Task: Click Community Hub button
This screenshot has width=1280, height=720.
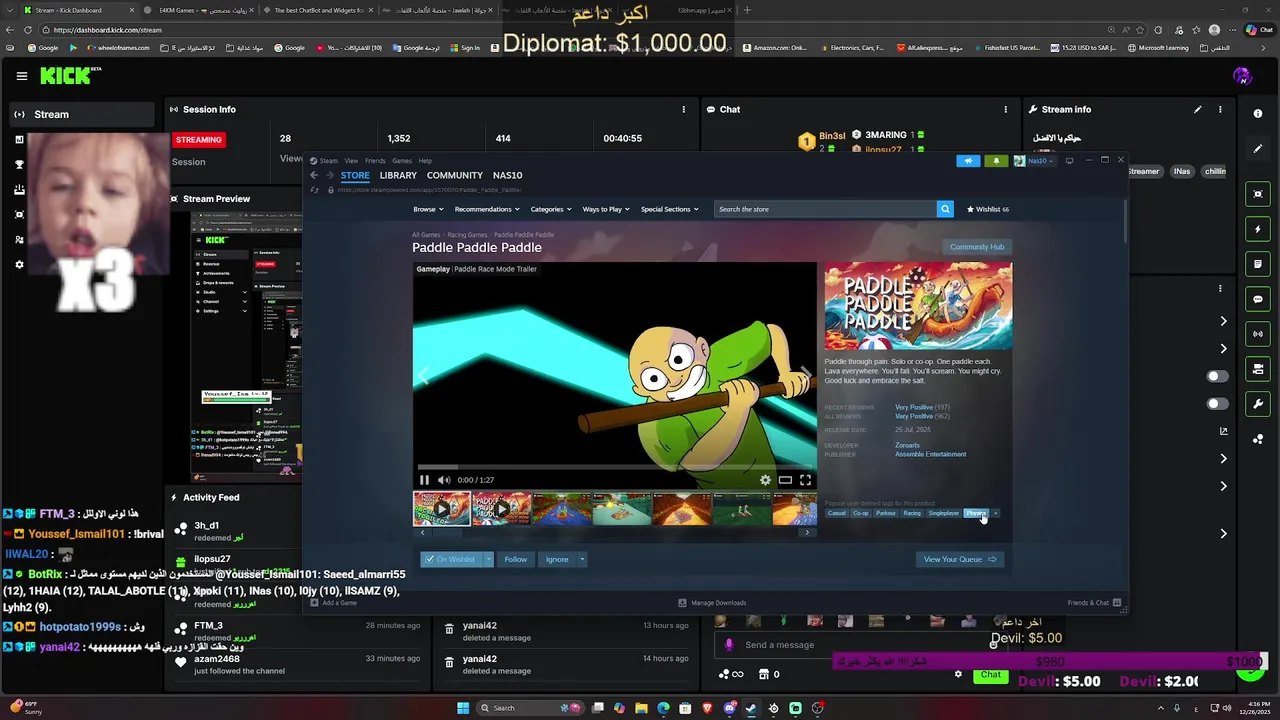Action: click(x=977, y=247)
